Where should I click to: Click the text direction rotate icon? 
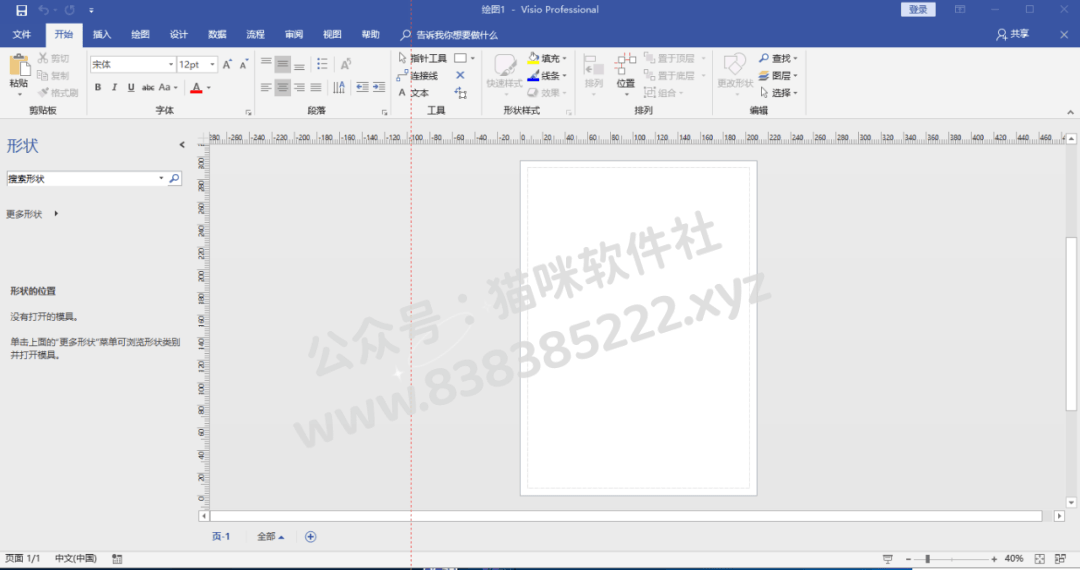(x=346, y=64)
